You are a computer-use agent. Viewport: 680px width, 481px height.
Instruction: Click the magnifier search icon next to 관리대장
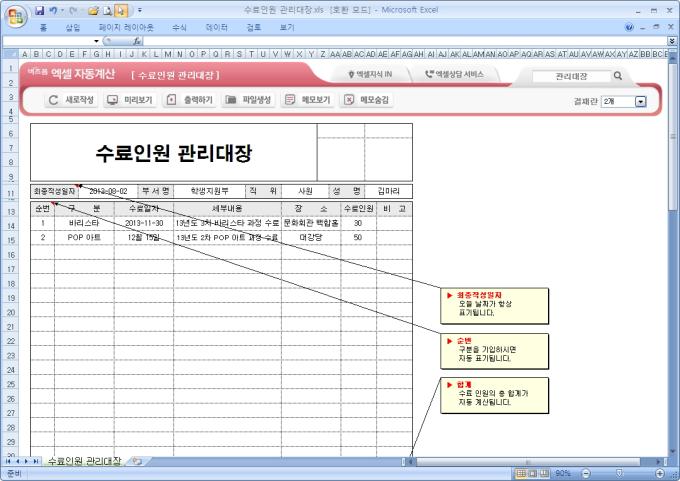point(618,76)
